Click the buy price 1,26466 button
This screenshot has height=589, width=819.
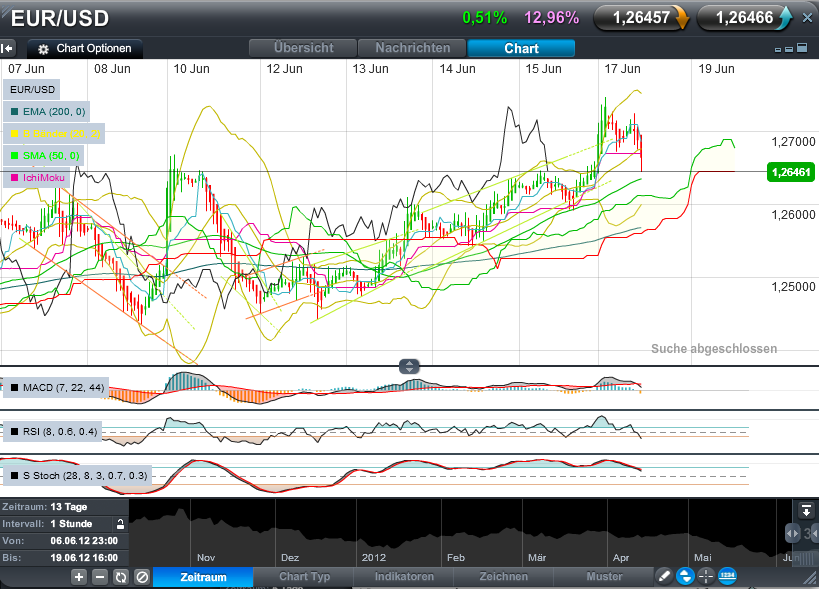tap(745, 18)
